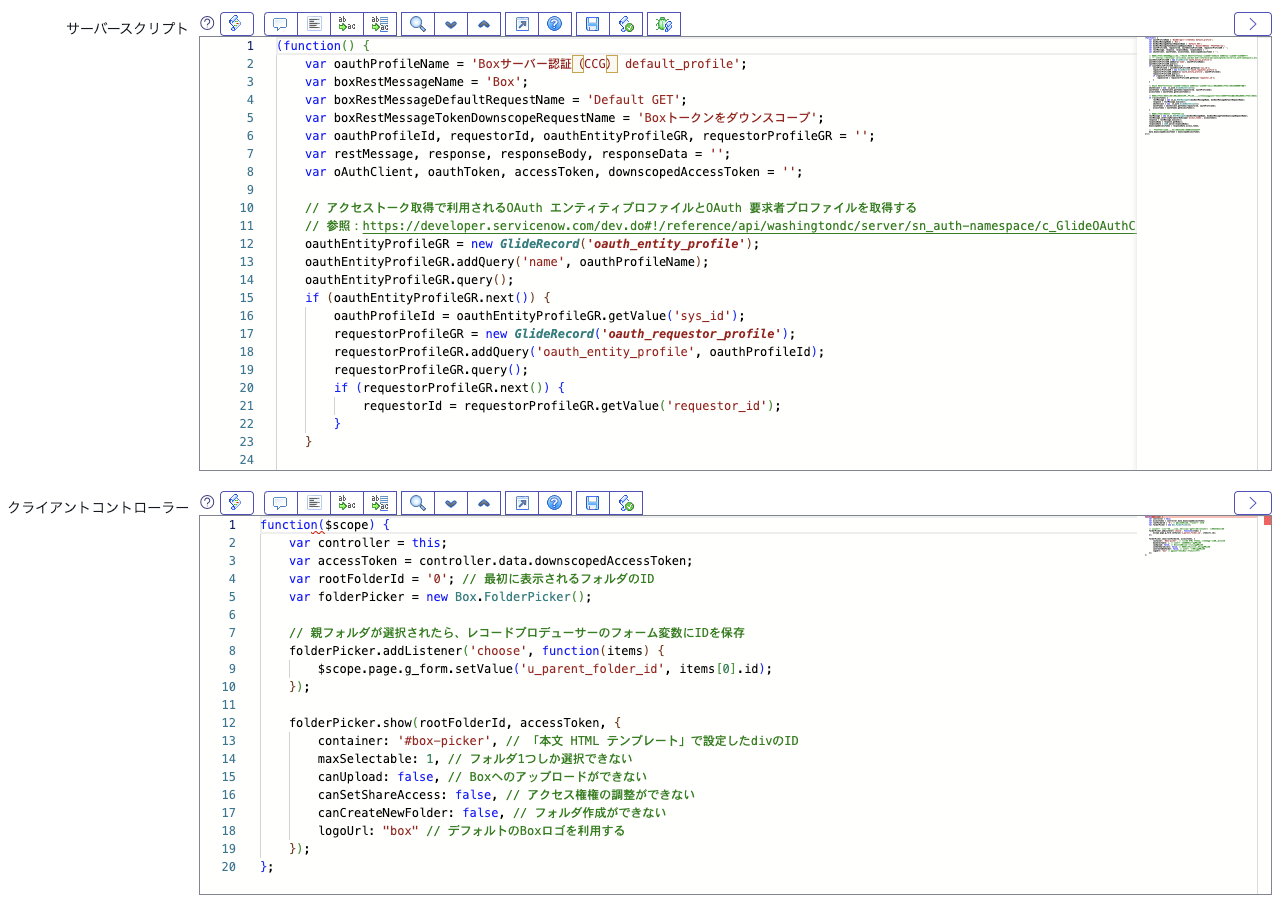Find next match in the サーバースクリプト editor
Screen dimensions: 1283x906
[x=451, y=24]
